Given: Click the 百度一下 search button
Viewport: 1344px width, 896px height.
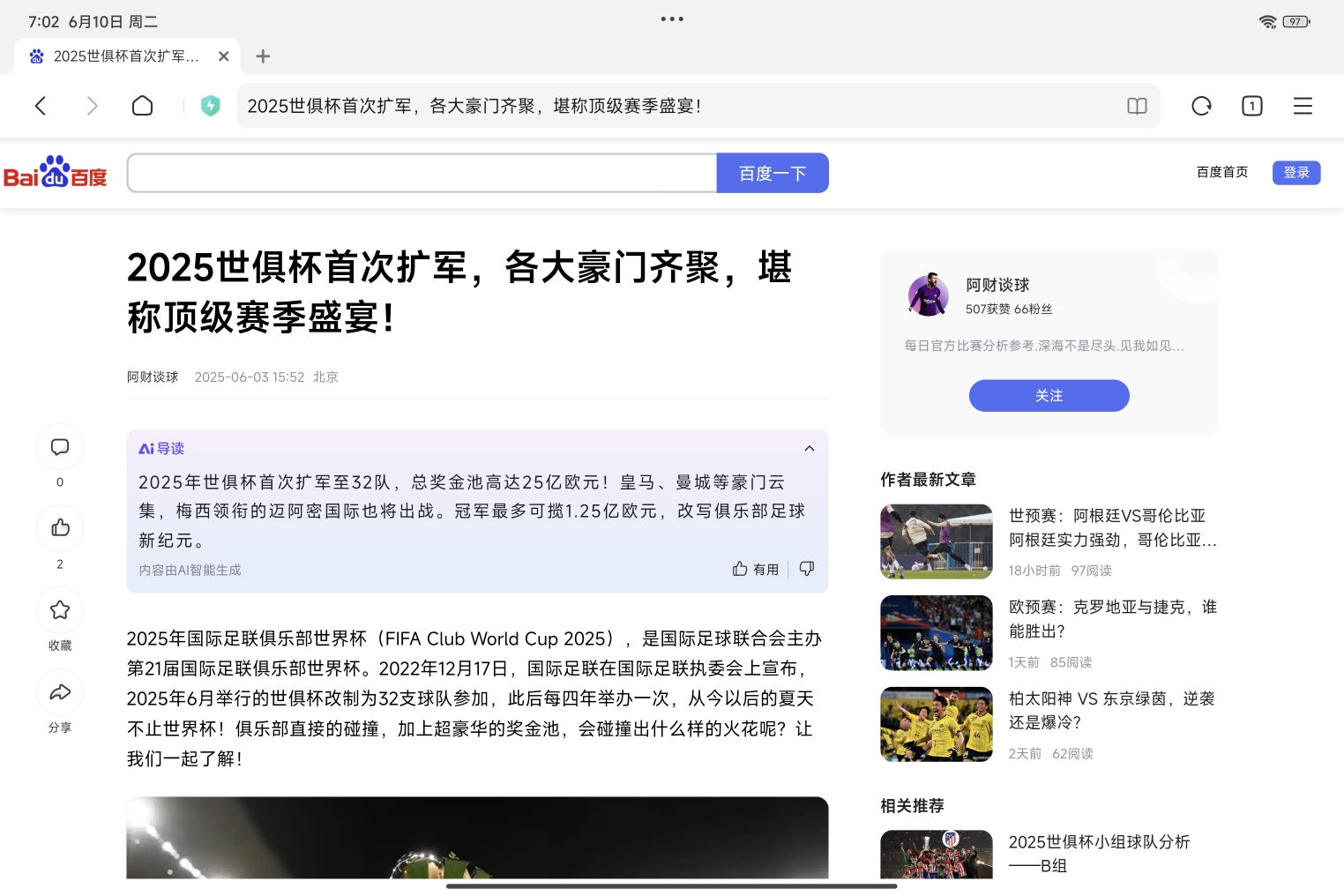Looking at the screenshot, I should tap(773, 173).
